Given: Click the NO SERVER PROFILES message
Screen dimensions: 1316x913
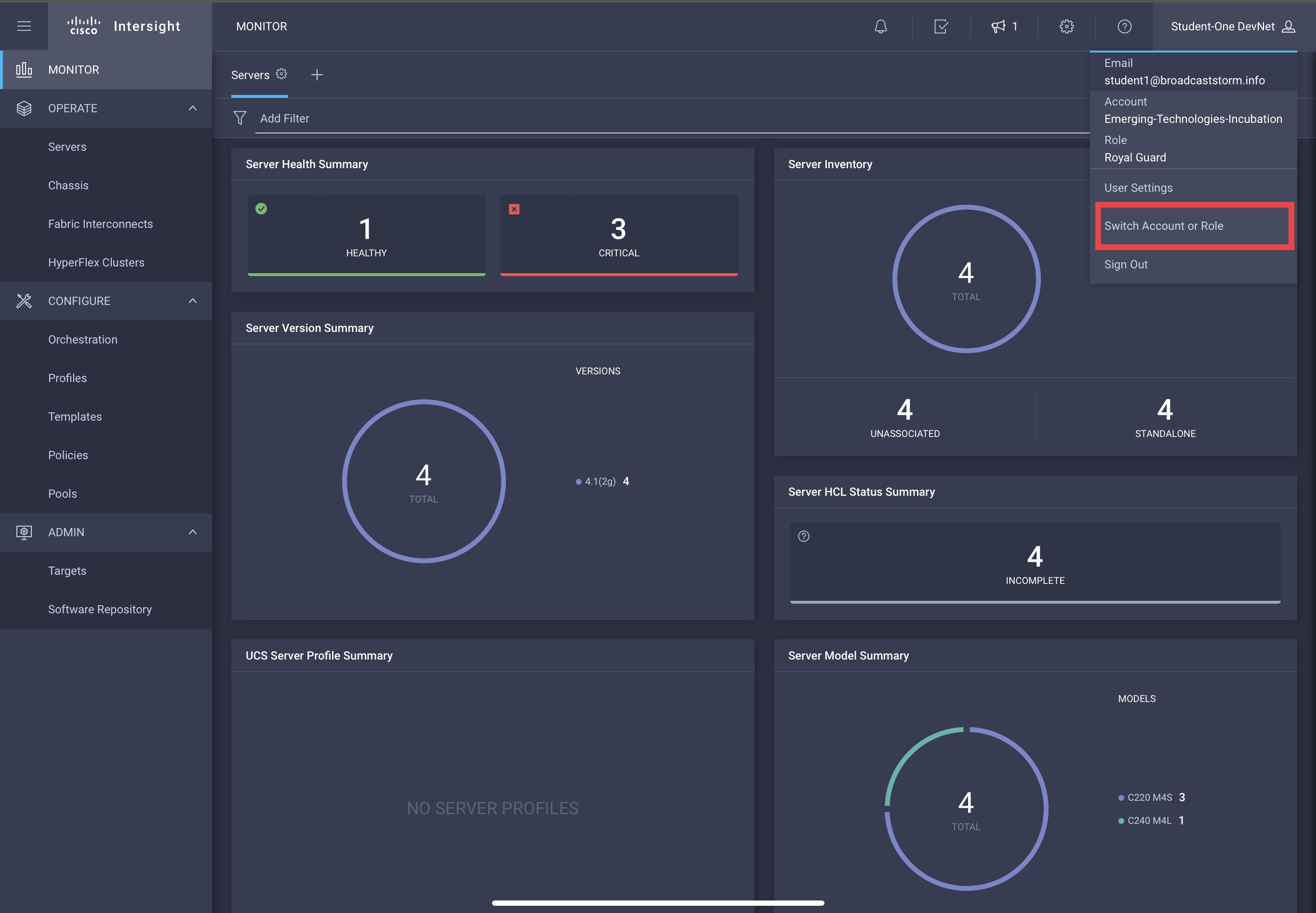Looking at the screenshot, I should click(492, 808).
